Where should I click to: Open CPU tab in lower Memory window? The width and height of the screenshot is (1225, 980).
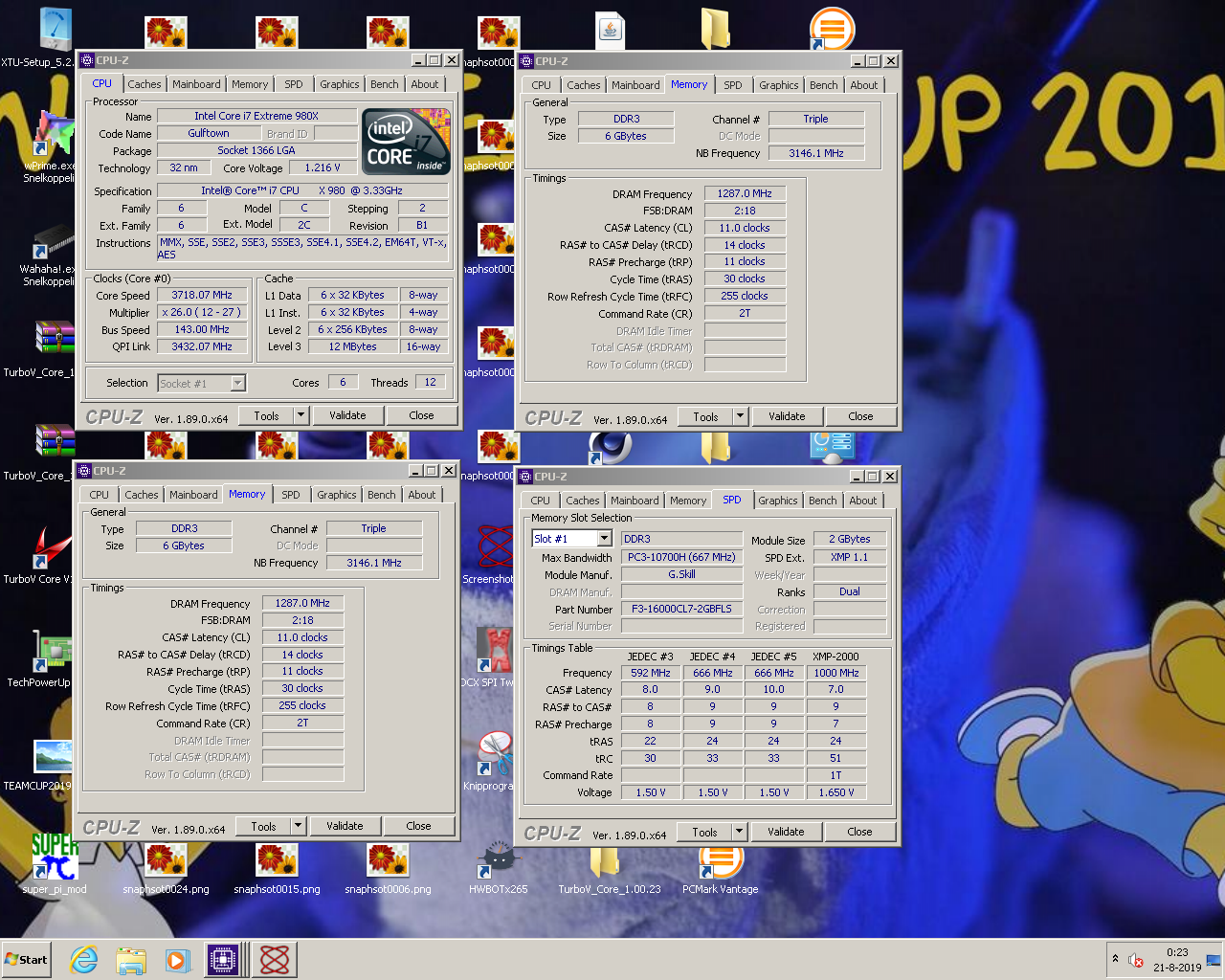pyautogui.click(x=100, y=495)
